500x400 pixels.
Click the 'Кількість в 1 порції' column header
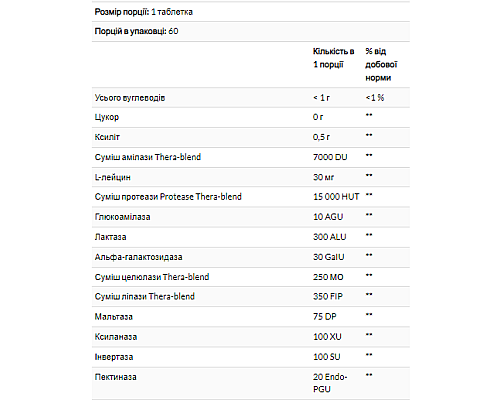[333, 58]
